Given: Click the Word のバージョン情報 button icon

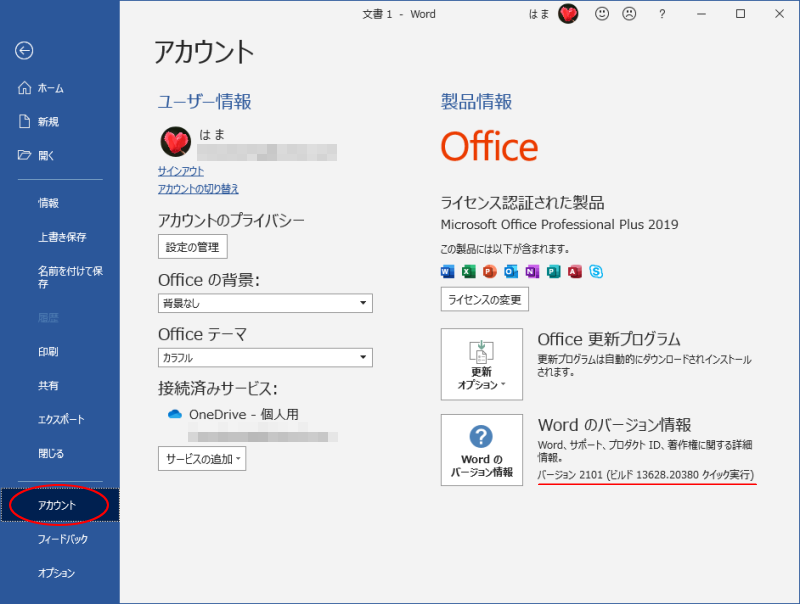Looking at the screenshot, I should (481, 450).
